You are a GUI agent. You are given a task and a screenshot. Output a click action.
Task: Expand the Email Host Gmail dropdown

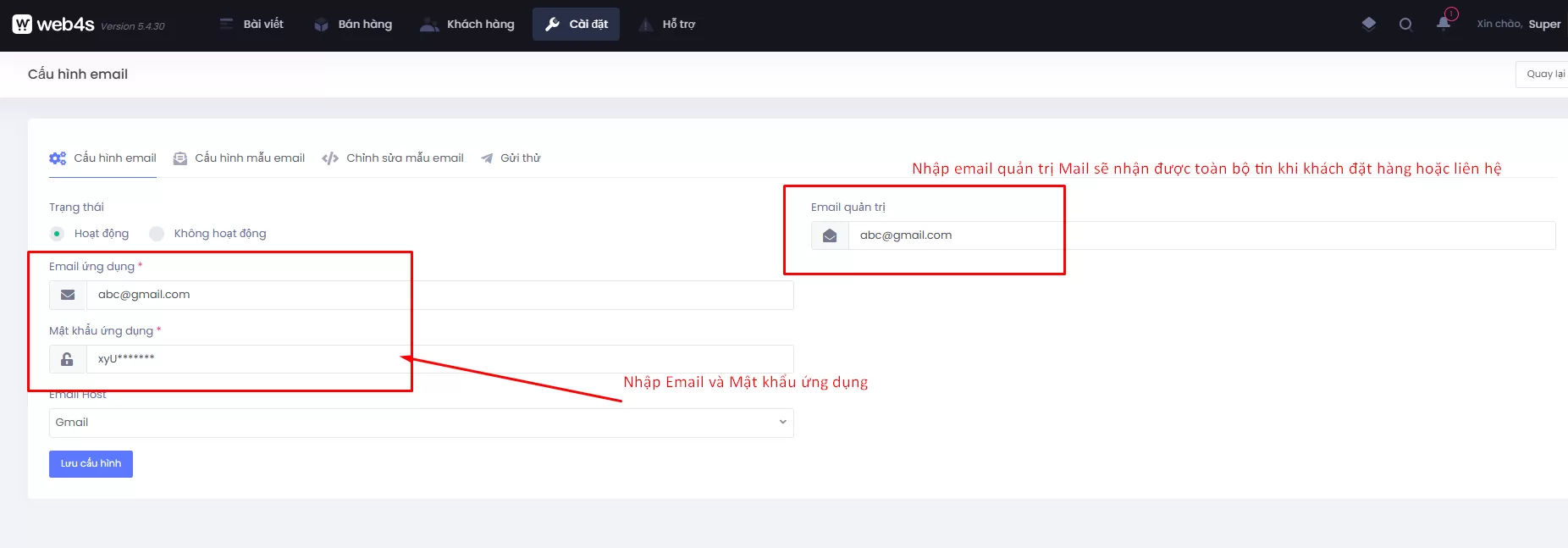(421, 423)
